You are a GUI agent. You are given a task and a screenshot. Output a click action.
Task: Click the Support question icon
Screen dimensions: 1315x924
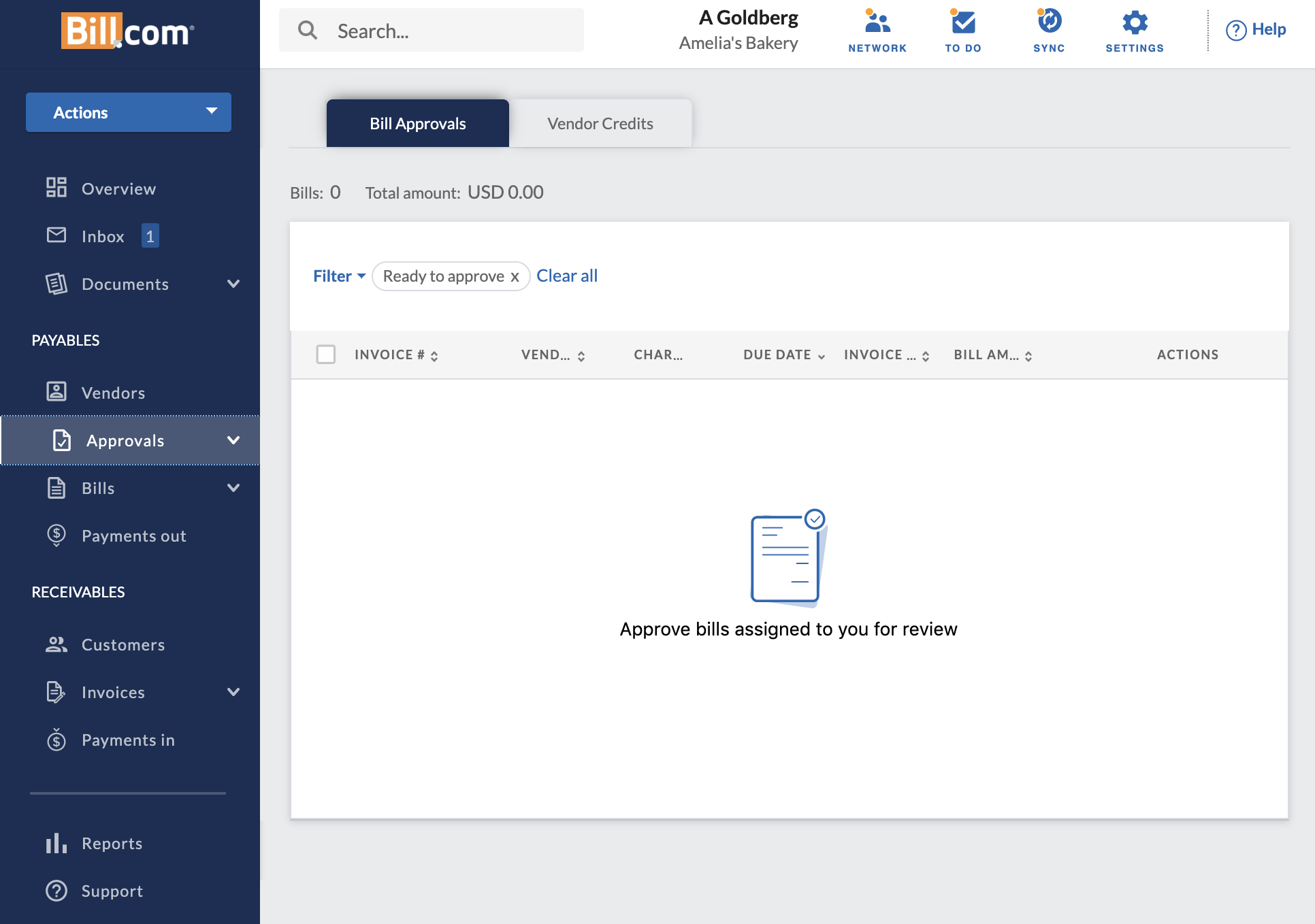(56, 891)
